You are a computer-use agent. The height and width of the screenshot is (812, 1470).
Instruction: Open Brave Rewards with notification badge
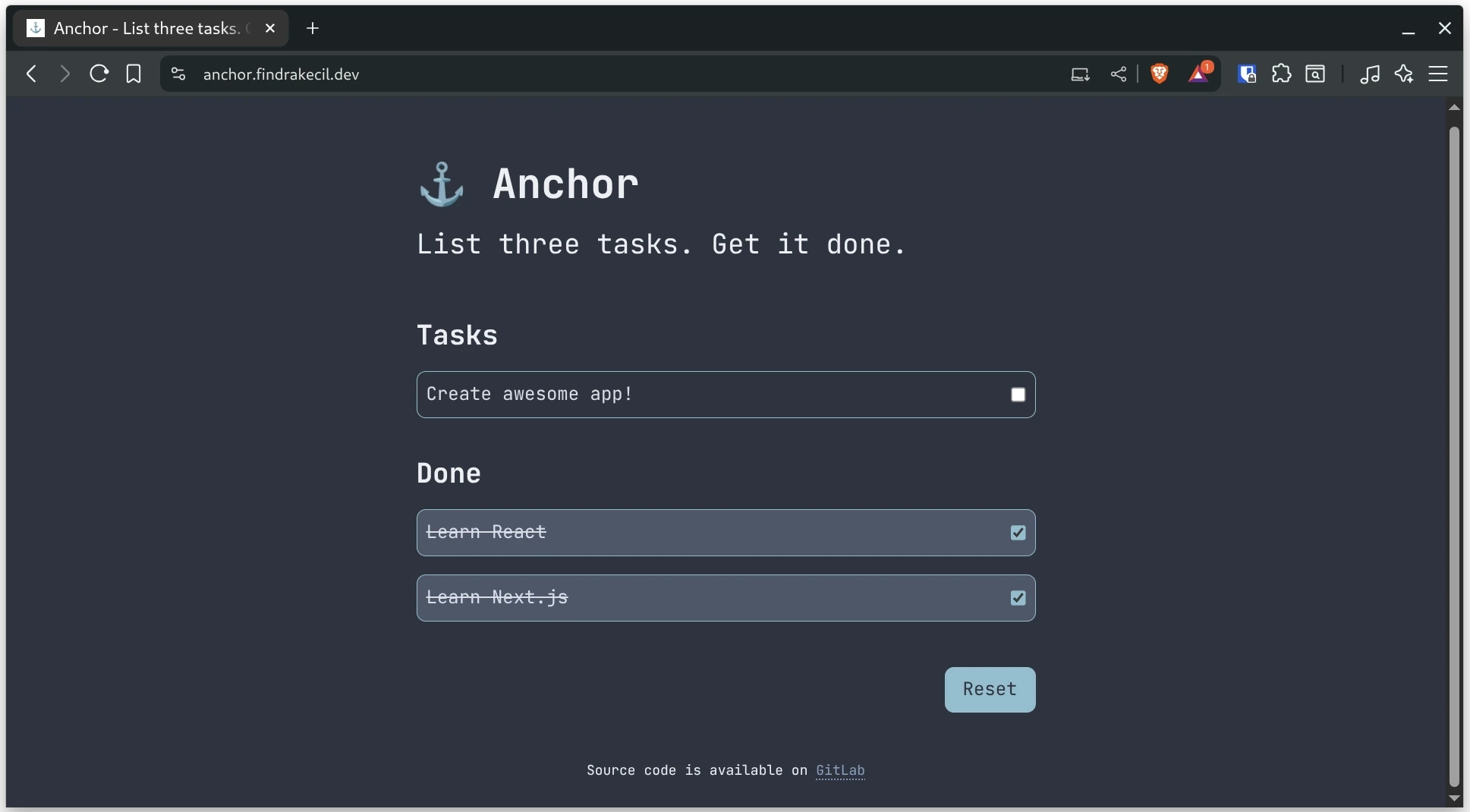[1199, 74]
